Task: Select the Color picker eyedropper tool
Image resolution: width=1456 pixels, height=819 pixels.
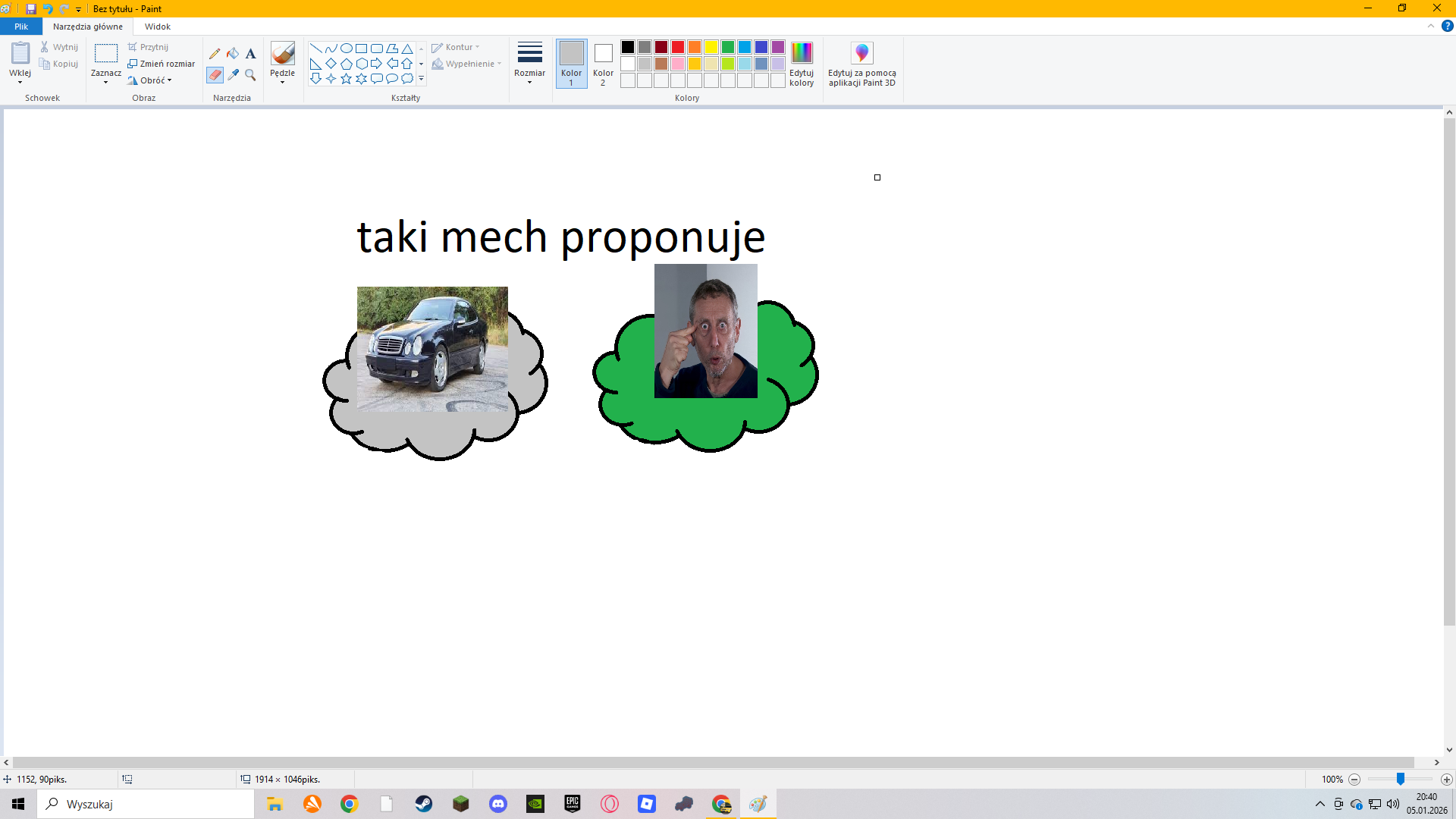Action: (x=233, y=75)
